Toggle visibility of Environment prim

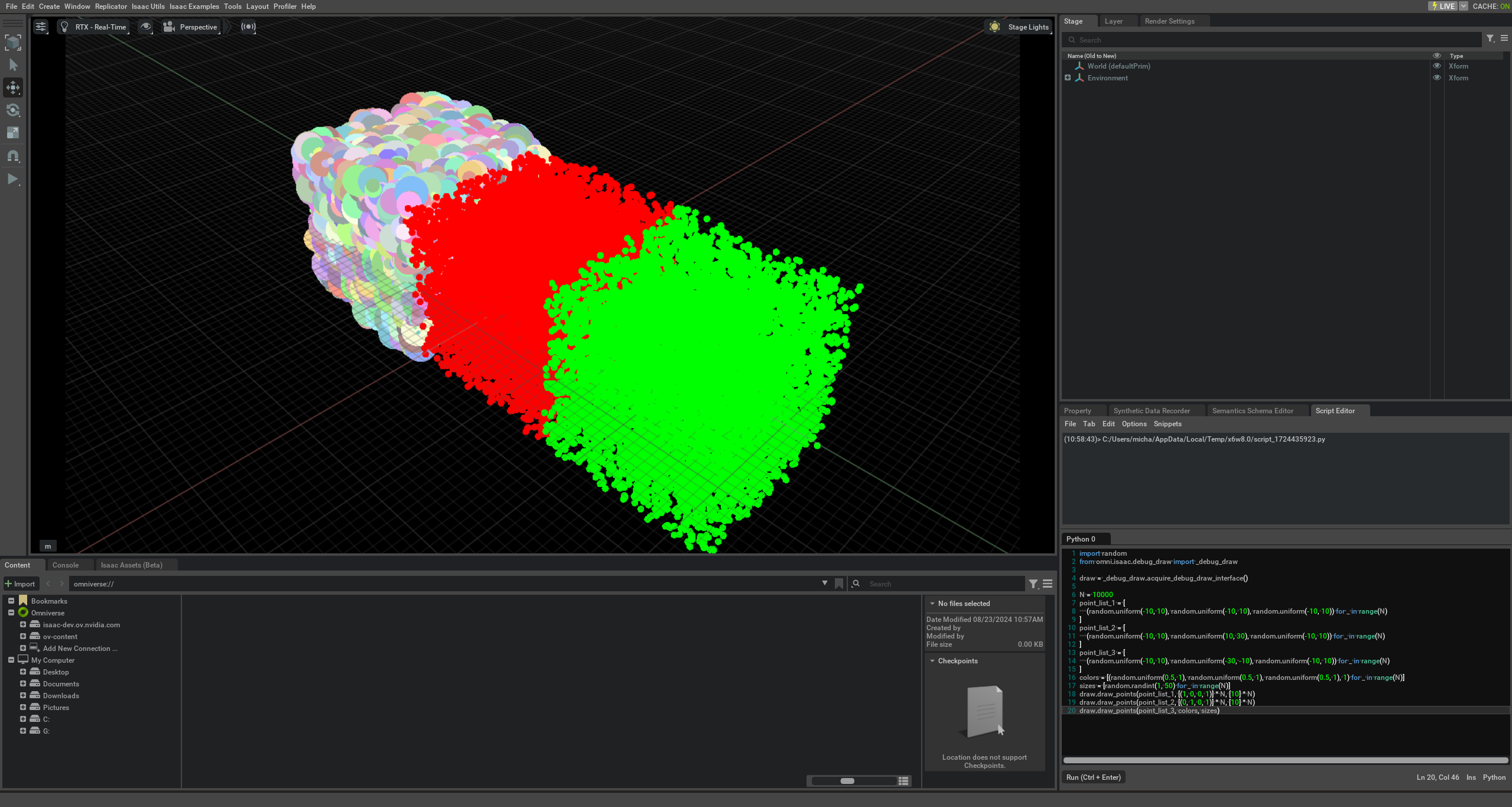[1437, 77]
